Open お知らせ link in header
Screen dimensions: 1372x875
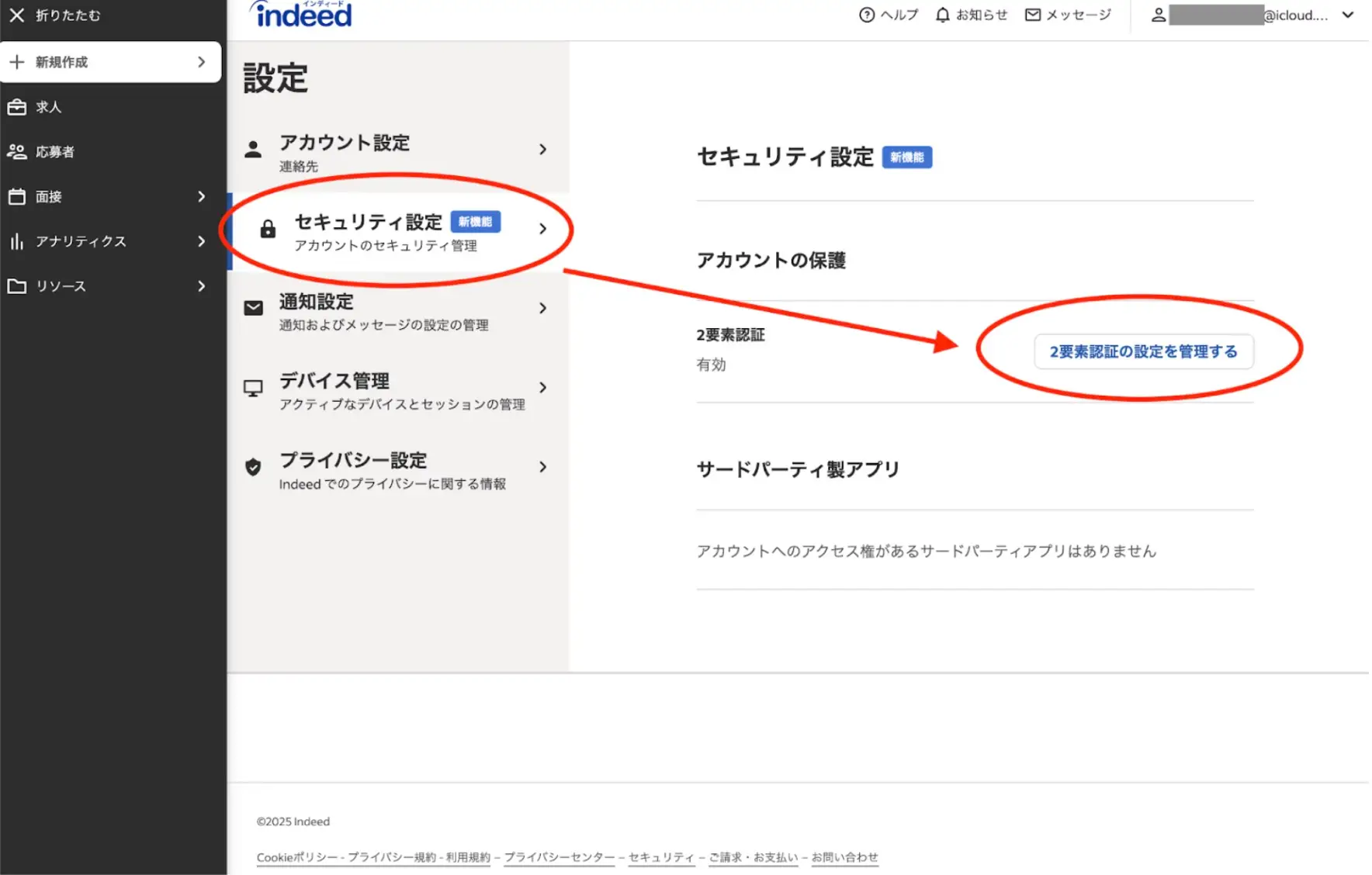[982, 15]
